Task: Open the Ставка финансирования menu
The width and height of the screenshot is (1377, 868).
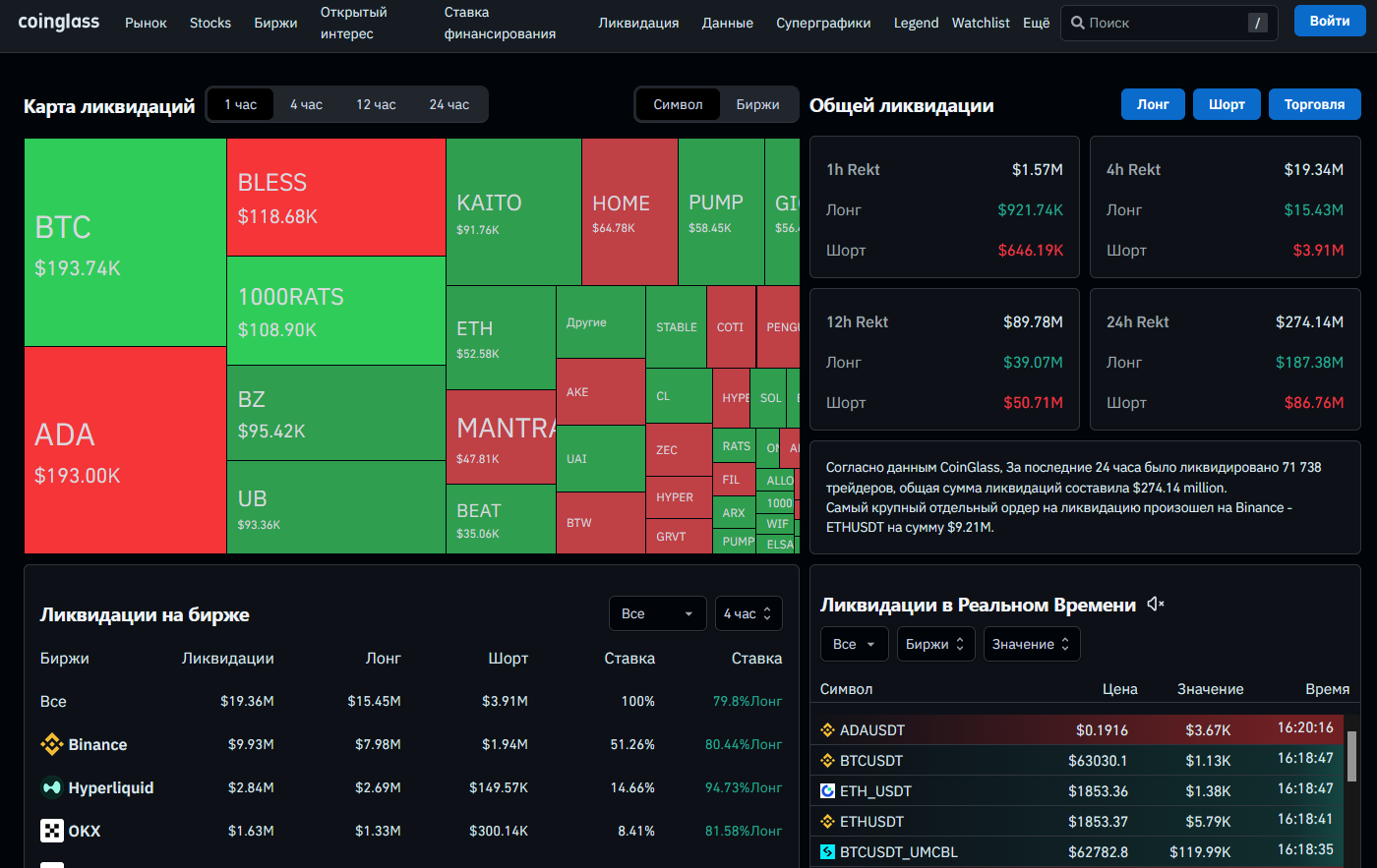Action: (500, 23)
